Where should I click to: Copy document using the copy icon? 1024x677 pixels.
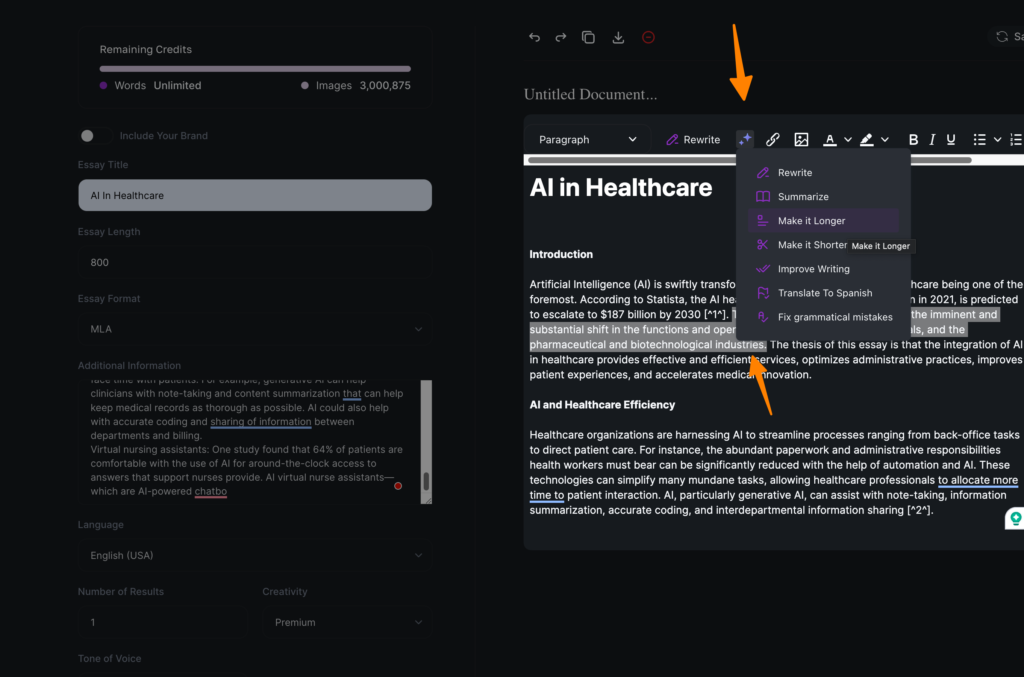tap(588, 37)
